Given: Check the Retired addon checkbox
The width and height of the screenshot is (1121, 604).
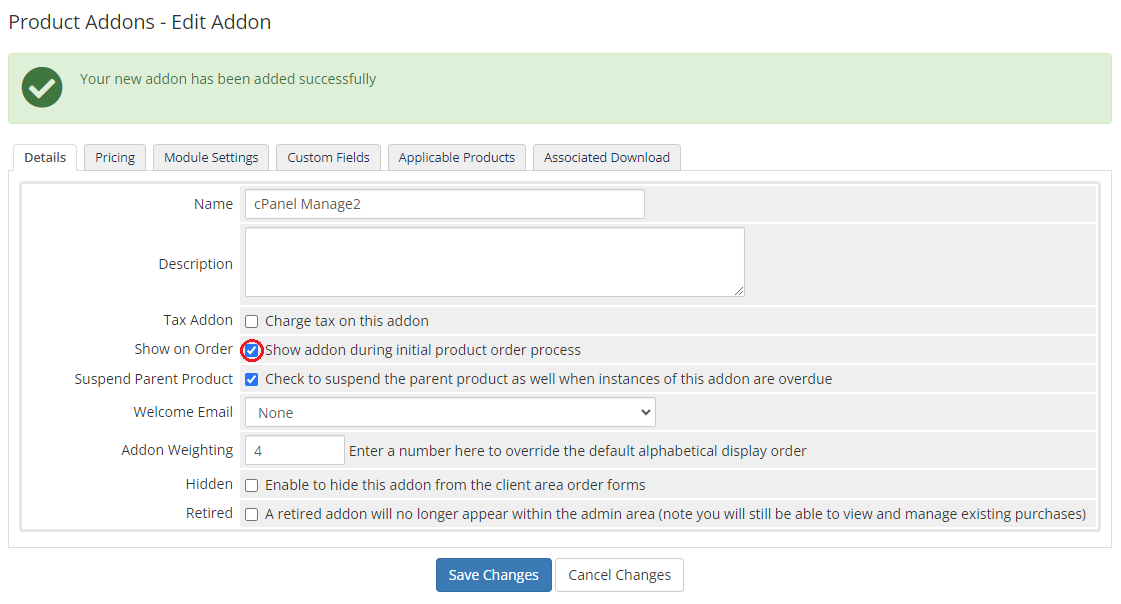Looking at the screenshot, I should pyautogui.click(x=252, y=515).
